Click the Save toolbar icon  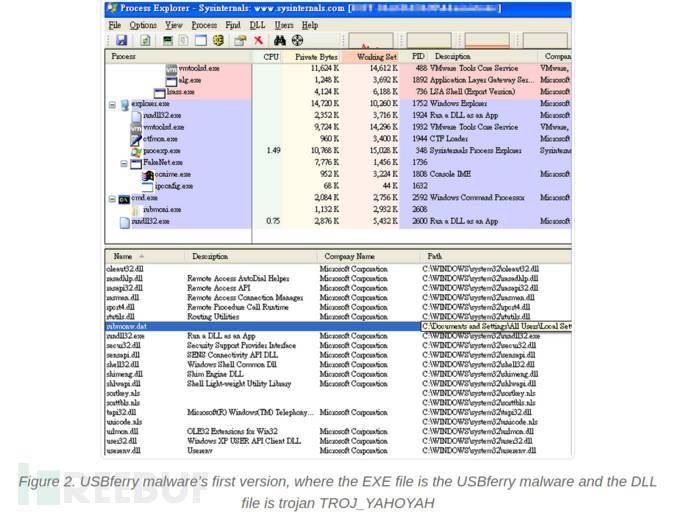[x=121, y=40]
